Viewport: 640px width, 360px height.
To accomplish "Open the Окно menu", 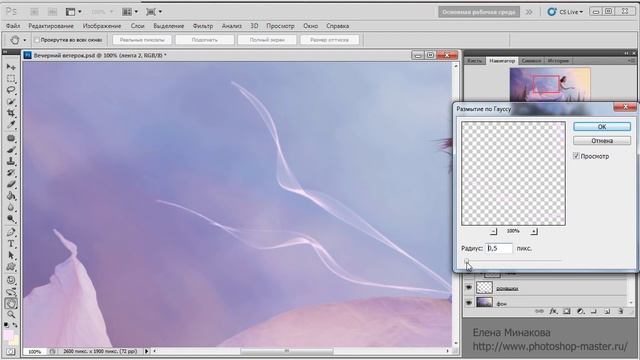I will 311,26.
